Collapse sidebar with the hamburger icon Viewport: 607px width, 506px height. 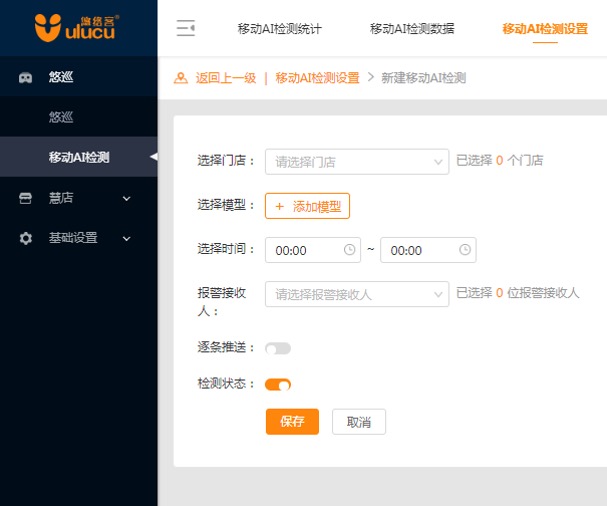(x=186, y=28)
